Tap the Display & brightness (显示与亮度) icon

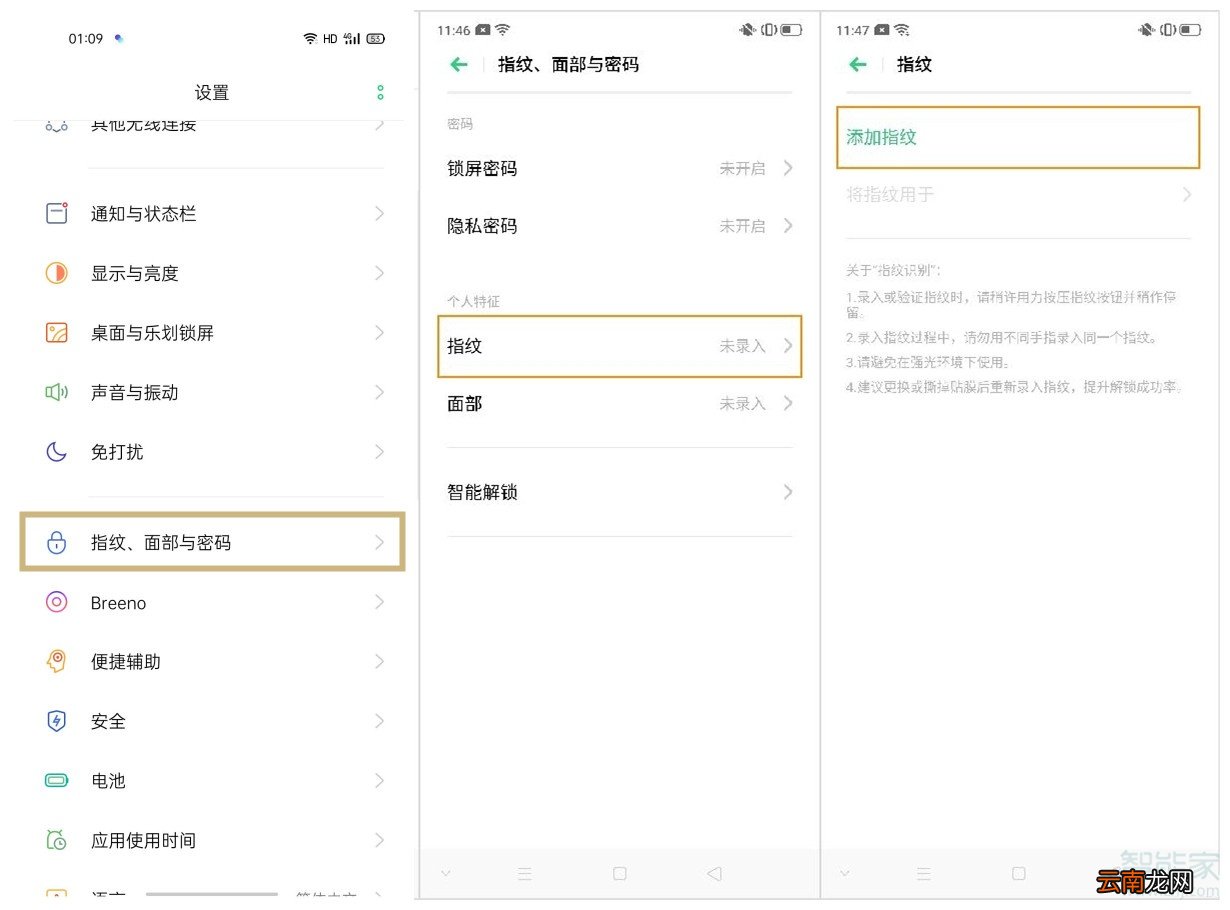coord(57,273)
